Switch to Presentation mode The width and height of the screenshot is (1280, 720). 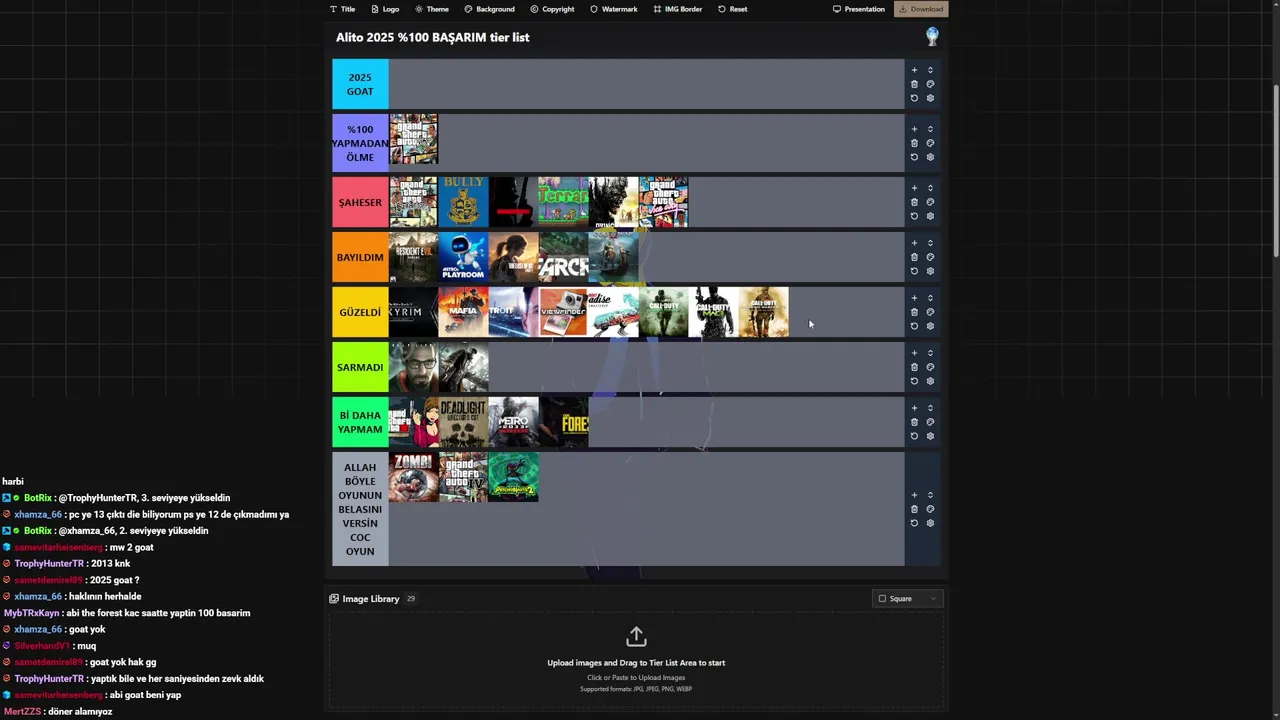point(859,9)
